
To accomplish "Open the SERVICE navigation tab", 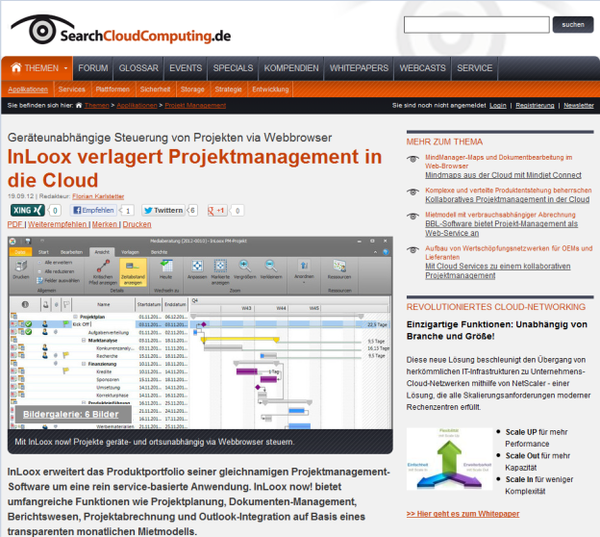I will tap(474, 68).
